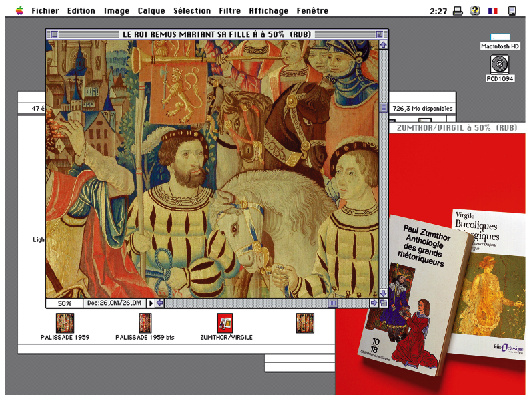Select the ZUMTHOR/VIRGILE file icon
This screenshot has width=532, height=400.
[x=225, y=323]
